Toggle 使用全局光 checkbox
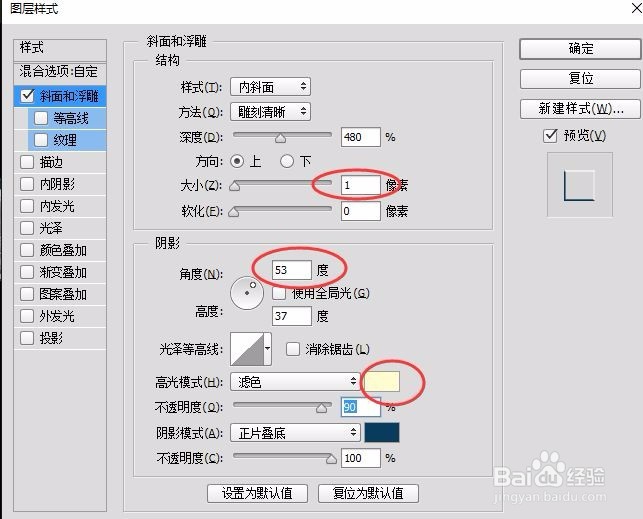The height and width of the screenshot is (519, 643). pyautogui.click(x=279, y=293)
